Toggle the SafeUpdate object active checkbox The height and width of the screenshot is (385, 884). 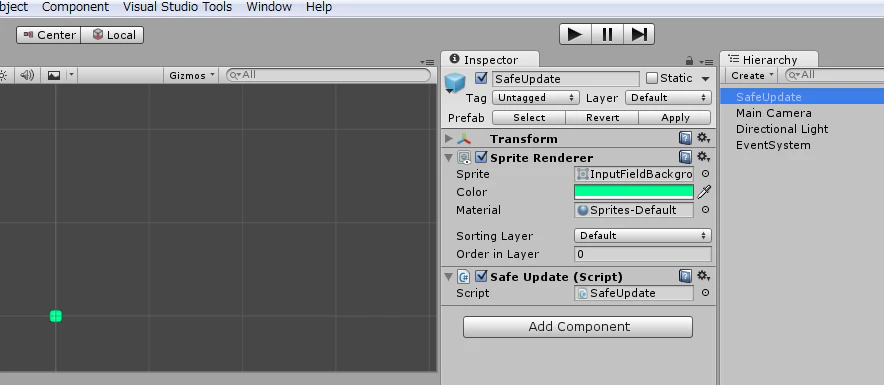point(481,78)
